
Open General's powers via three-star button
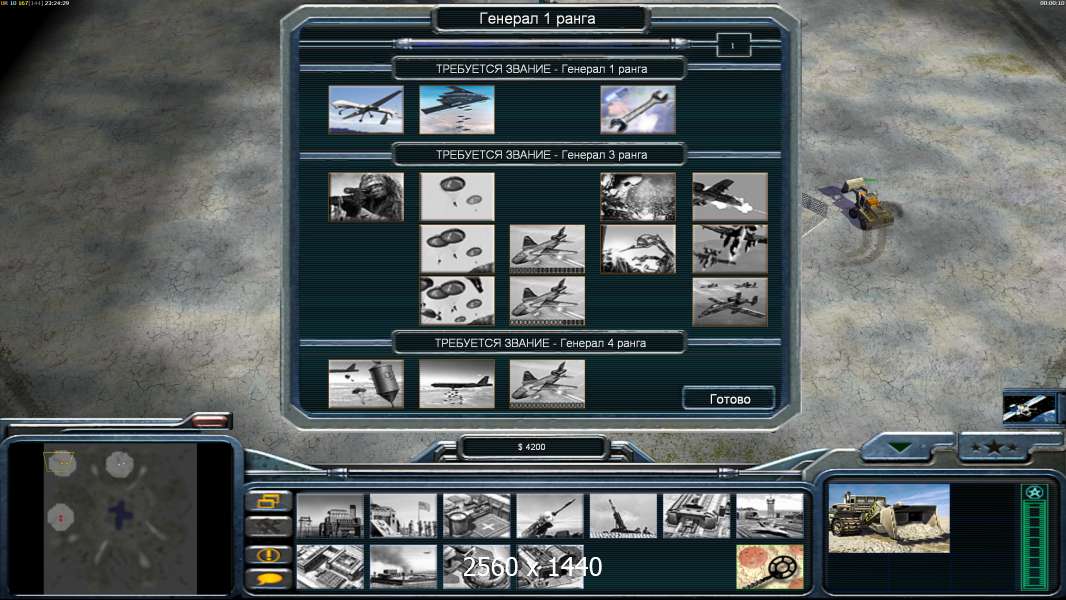tap(994, 447)
